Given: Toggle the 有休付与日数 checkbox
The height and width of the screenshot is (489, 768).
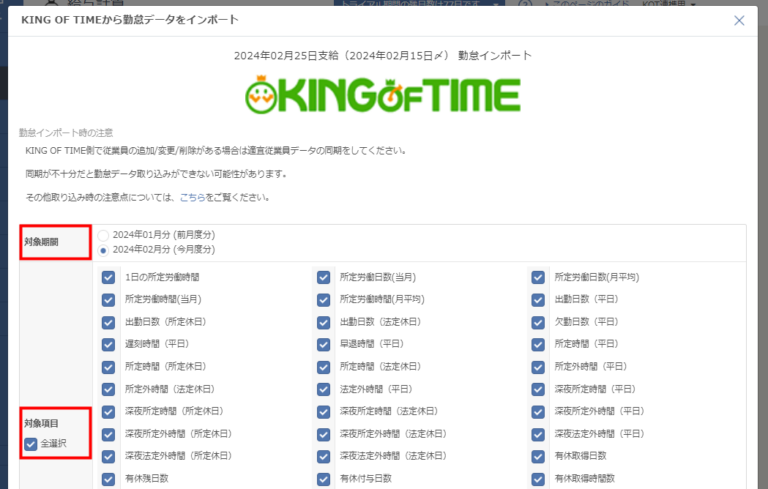Looking at the screenshot, I should 324,479.
